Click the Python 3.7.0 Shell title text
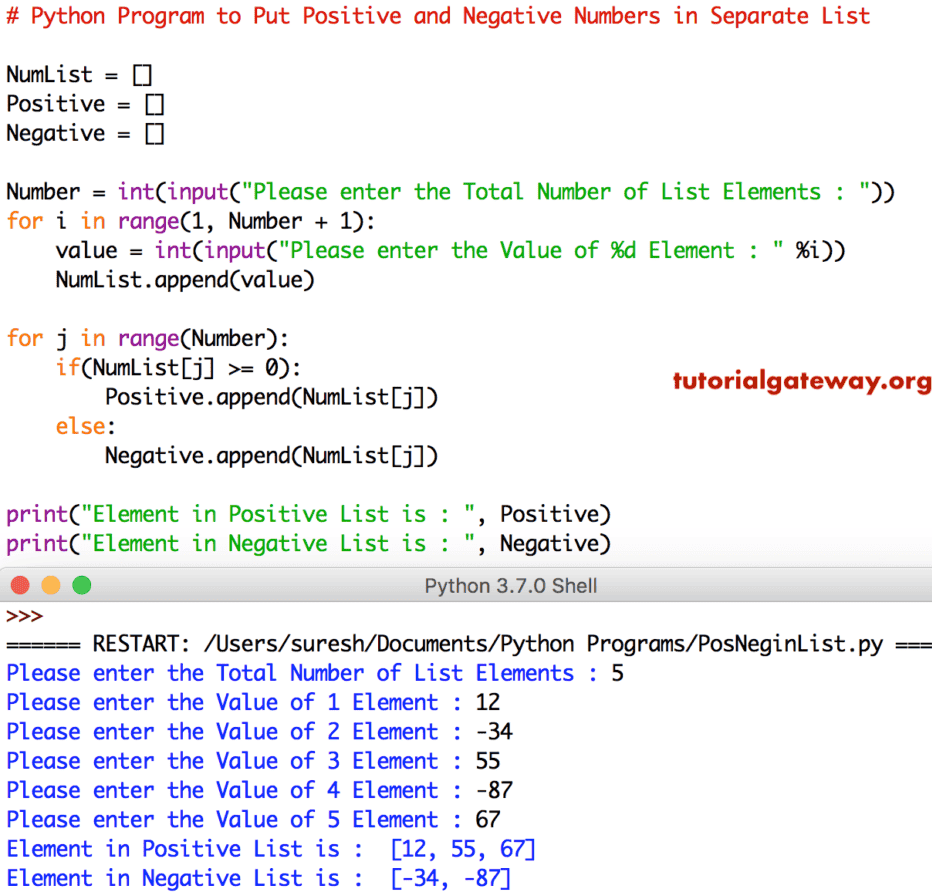Screen dimensions: 932x895 (511, 585)
